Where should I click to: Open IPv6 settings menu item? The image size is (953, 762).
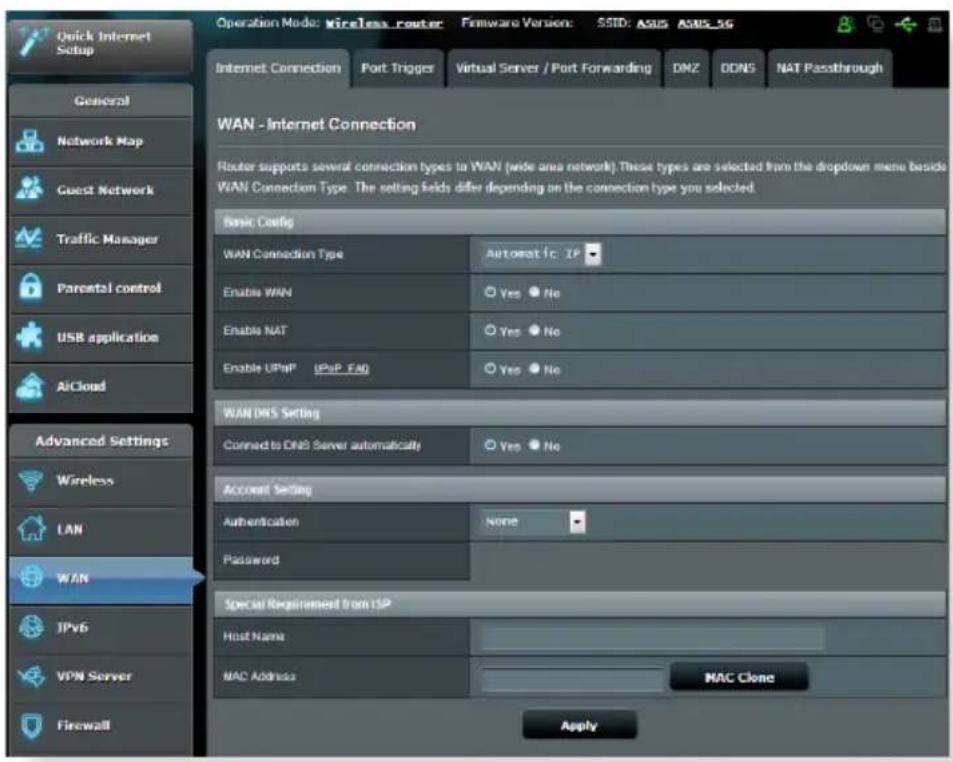101,628
